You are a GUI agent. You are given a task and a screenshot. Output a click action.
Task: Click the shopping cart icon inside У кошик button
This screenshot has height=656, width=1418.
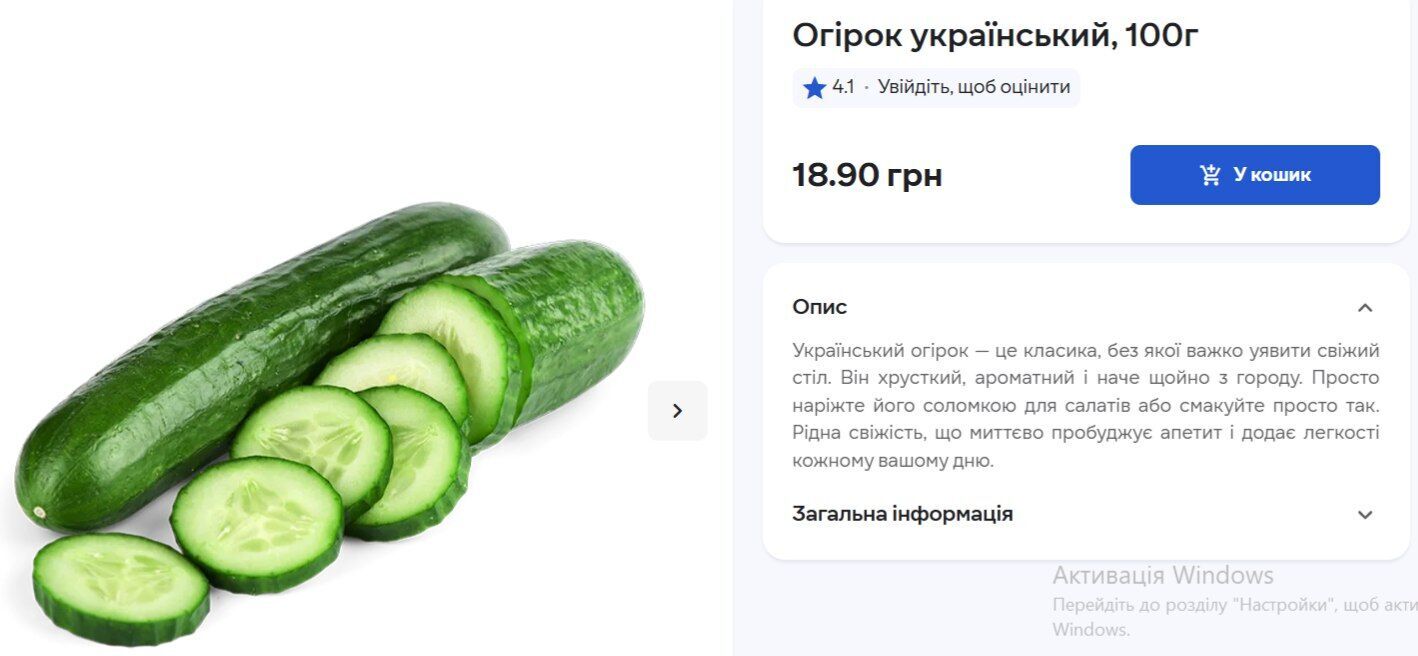coord(1211,174)
